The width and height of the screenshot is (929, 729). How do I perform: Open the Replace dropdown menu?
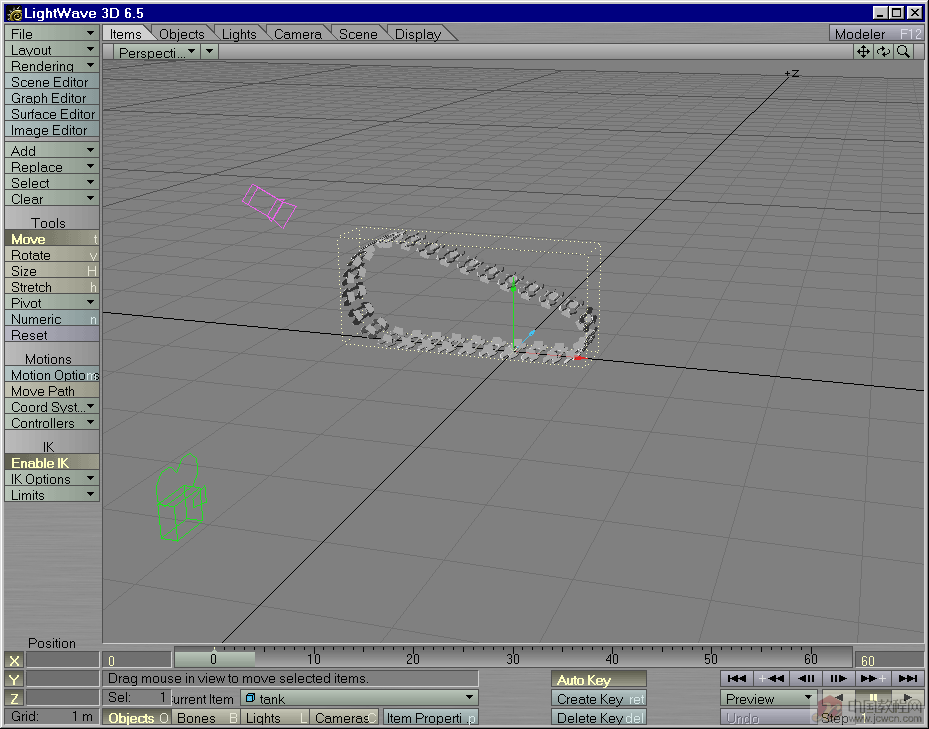tap(52, 167)
